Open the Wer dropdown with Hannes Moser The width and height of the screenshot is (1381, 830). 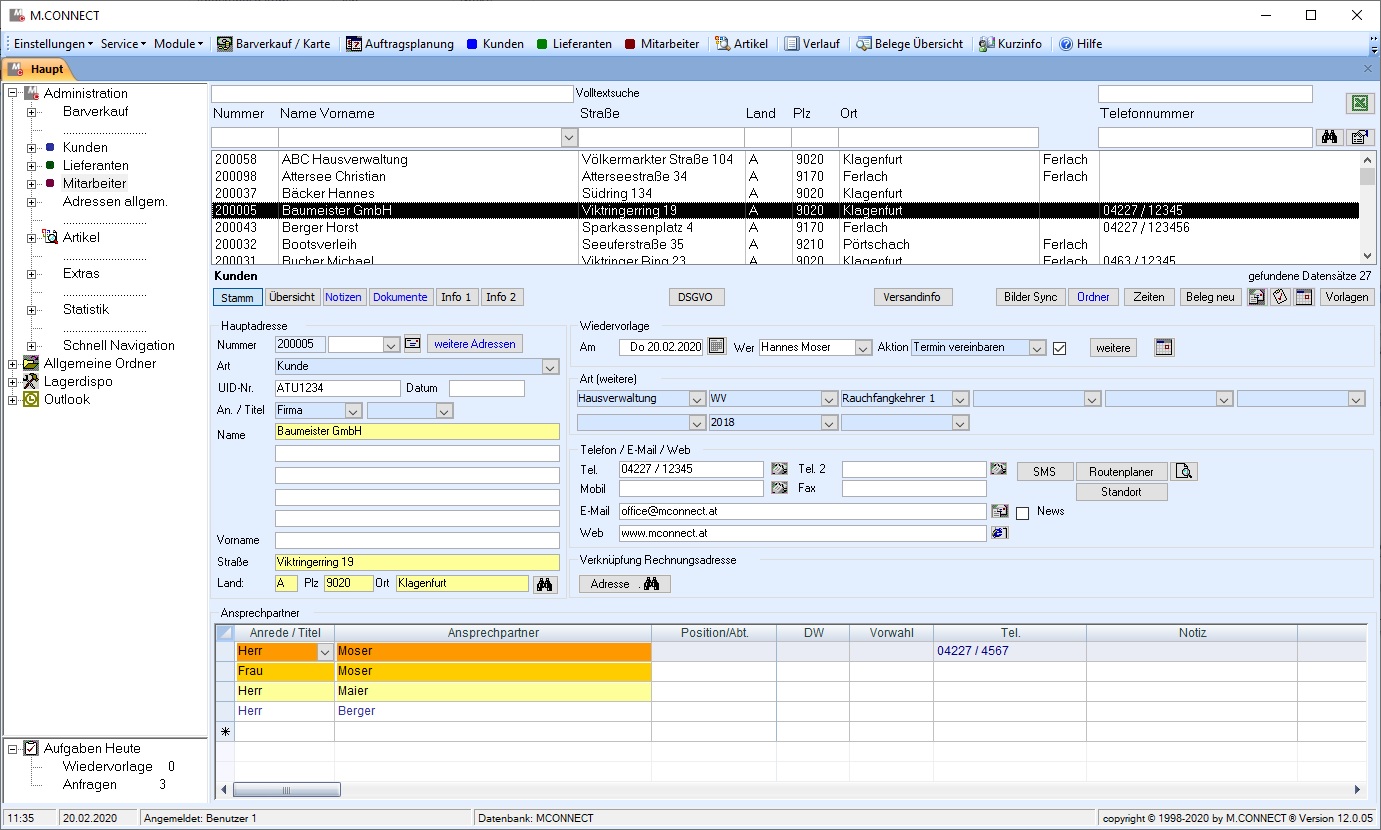point(863,348)
